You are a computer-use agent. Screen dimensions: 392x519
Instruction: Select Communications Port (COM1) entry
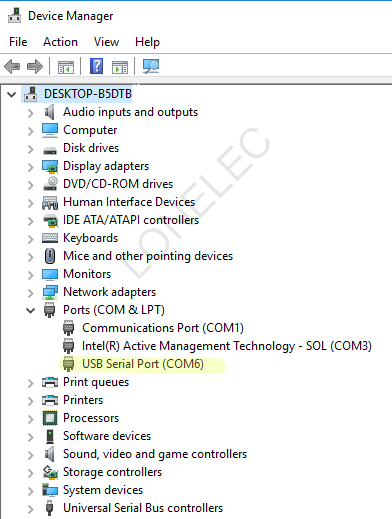coord(163,328)
